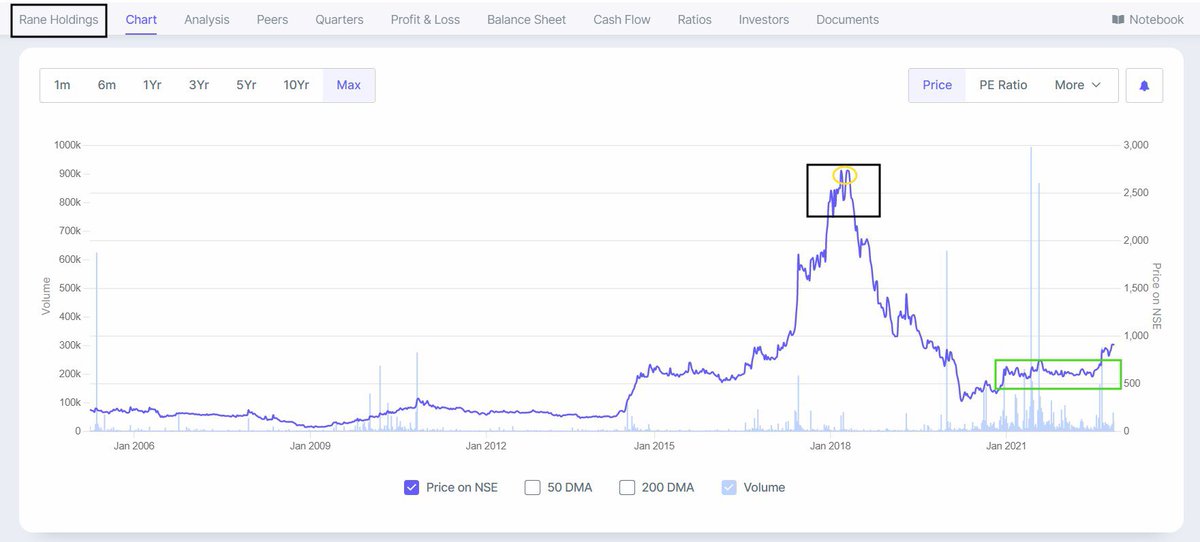This screenshot has width=1200, height=542.
Task: Go to the Chart tab
Action: [141, 19]
